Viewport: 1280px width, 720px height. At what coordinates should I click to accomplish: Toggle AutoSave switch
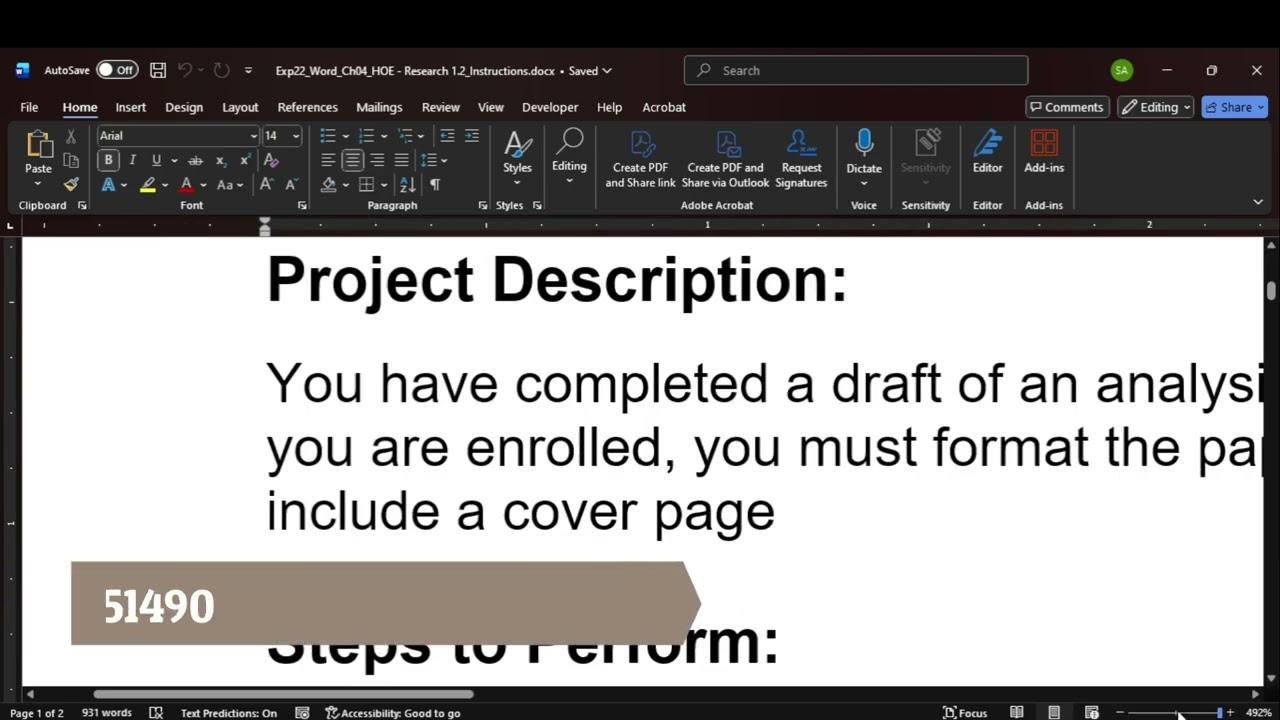pos(117,70)
